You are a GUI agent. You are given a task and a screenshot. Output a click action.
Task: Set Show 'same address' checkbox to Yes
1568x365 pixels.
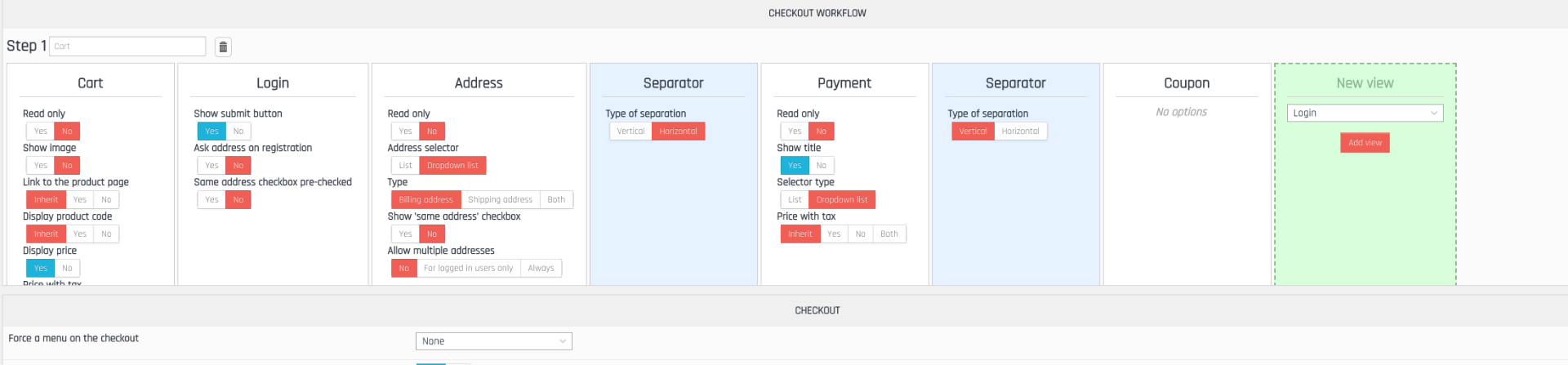[405, 234]
